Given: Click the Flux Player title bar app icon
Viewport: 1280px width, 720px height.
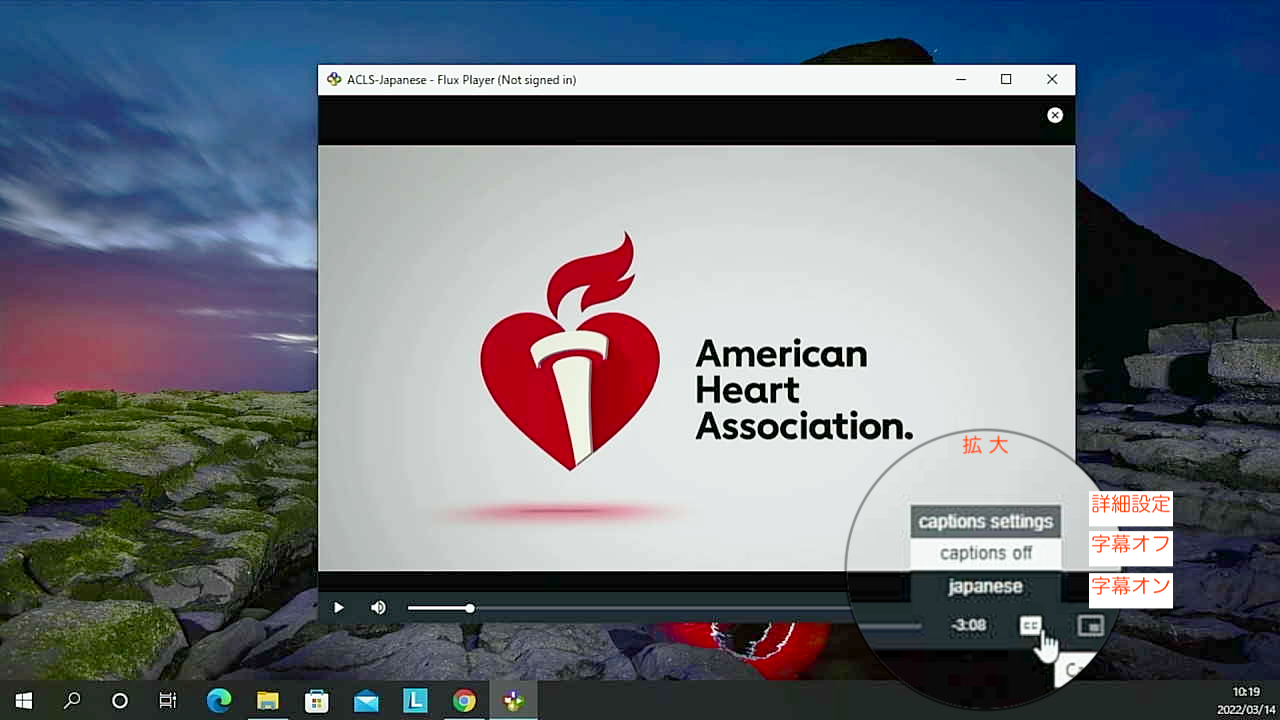Looking at the screenshot, I should pos(334,80).
